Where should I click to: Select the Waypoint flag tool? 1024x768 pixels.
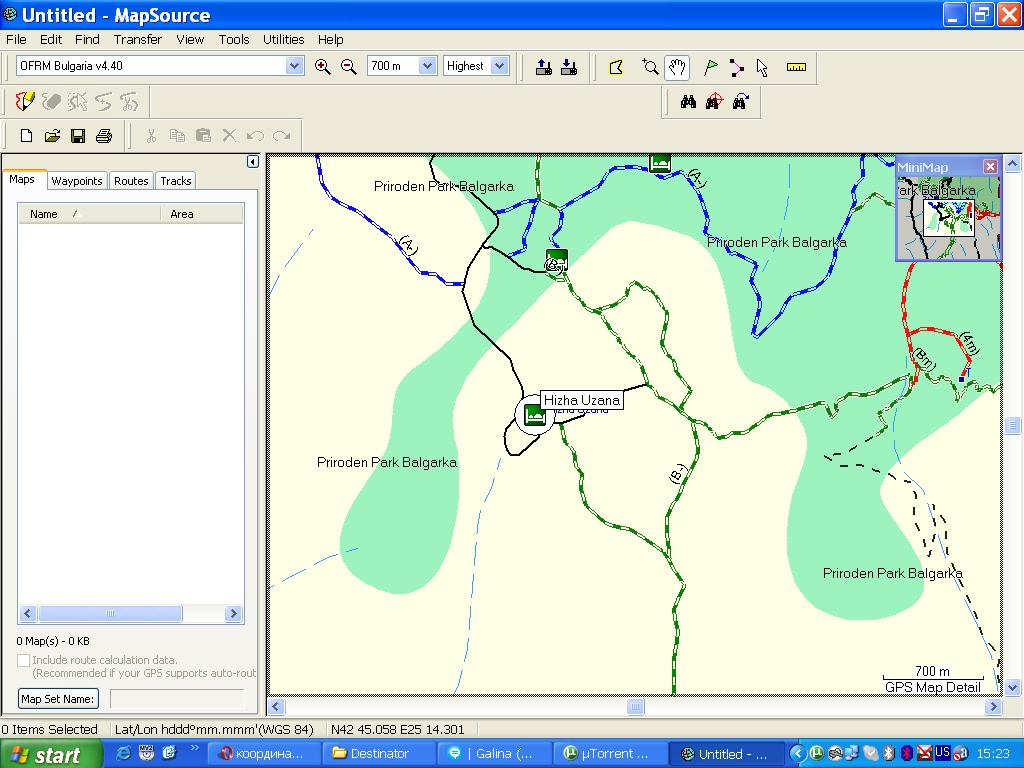pos(710,67)
